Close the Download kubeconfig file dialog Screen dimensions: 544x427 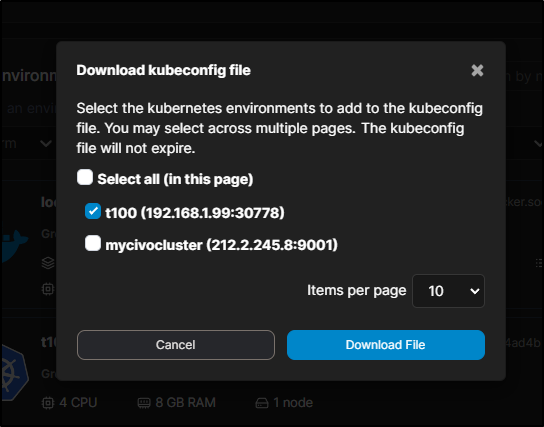(x=477, y=70)
